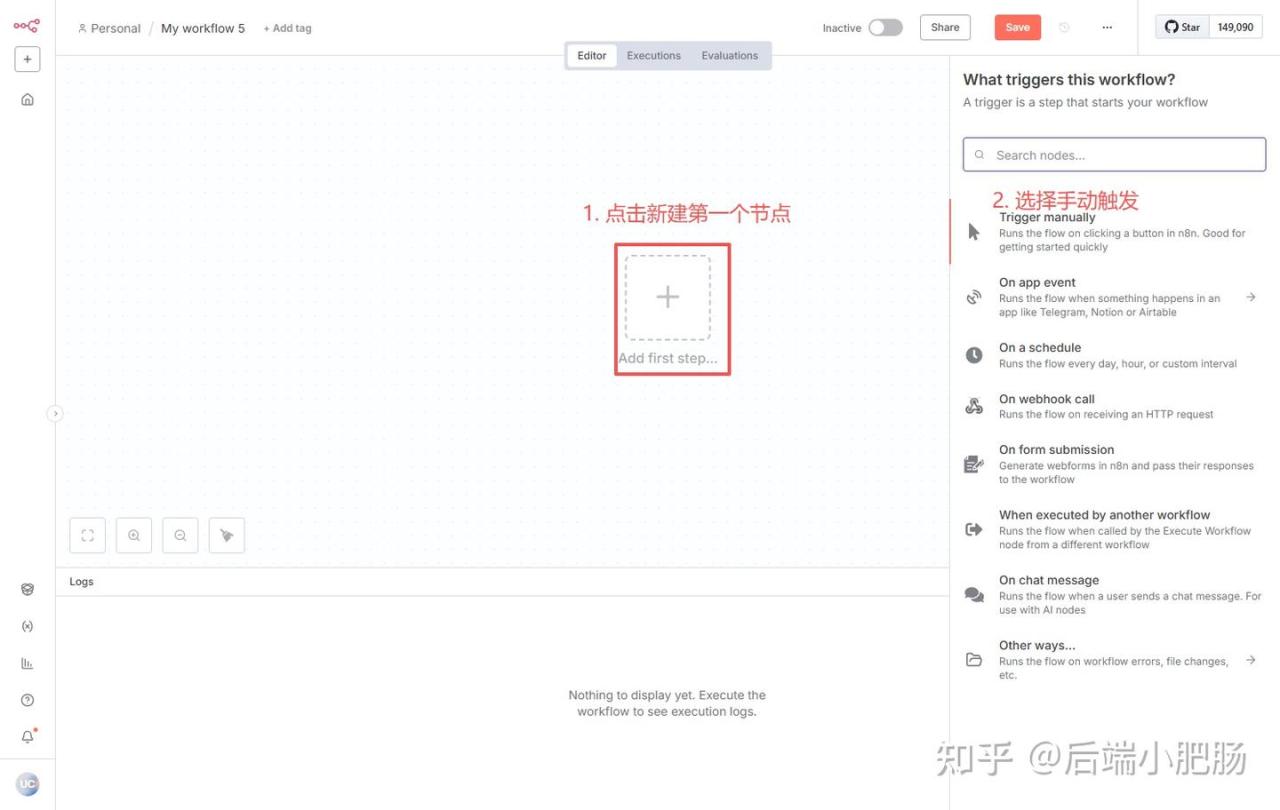Open the help question mark icon
The width and height of the screenshot is (1280, 810).
[x=27, y=700]
